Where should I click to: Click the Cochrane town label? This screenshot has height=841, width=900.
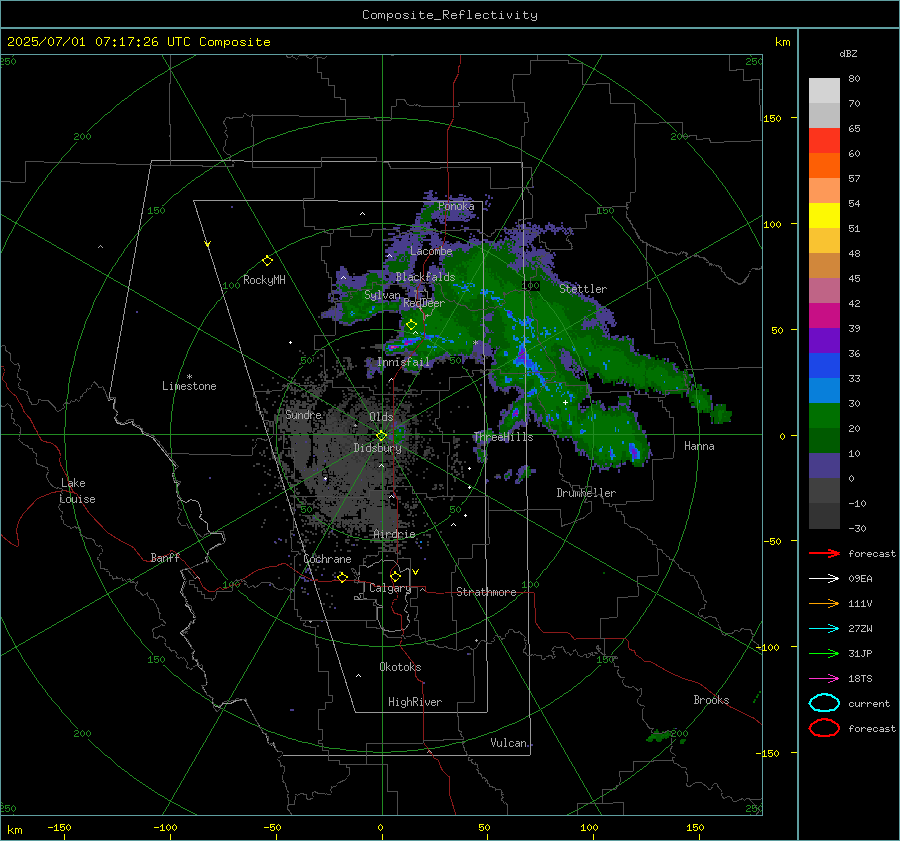(x=327, y=559)
